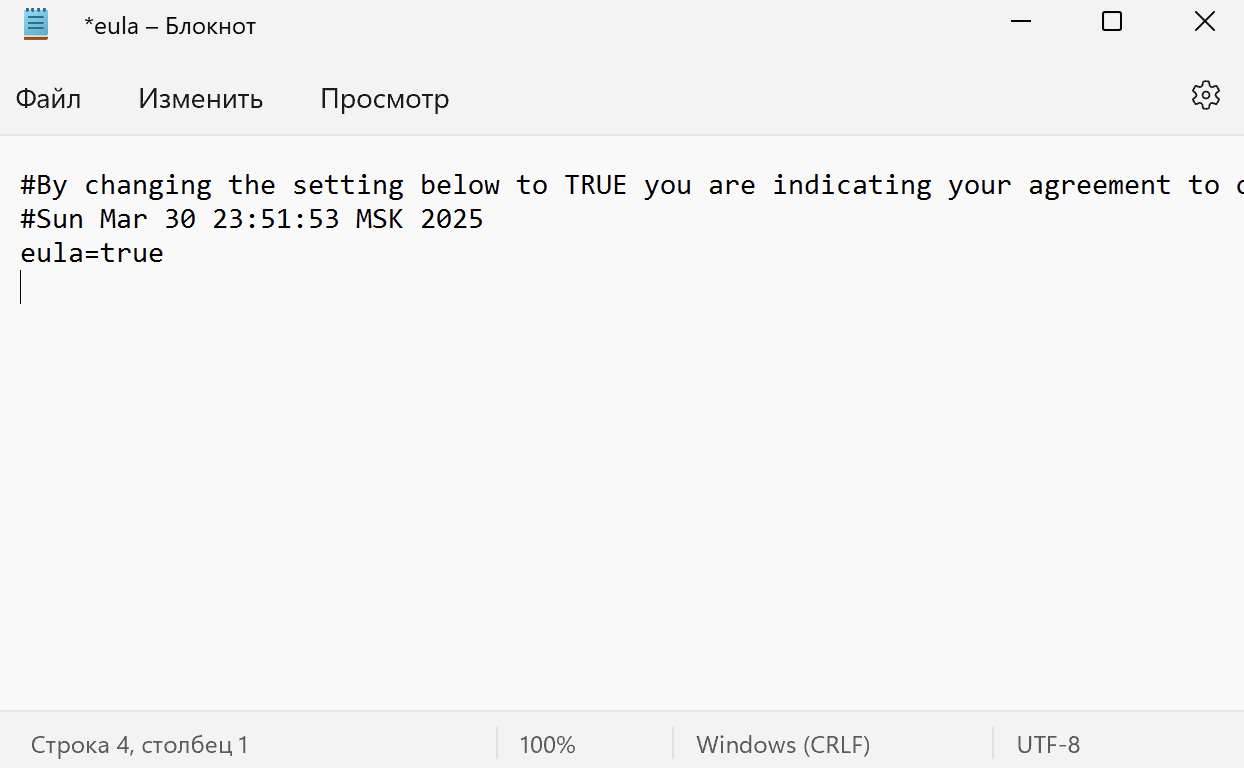Click the Строка 4, столбец 1 position indicator

click(139, 745)
